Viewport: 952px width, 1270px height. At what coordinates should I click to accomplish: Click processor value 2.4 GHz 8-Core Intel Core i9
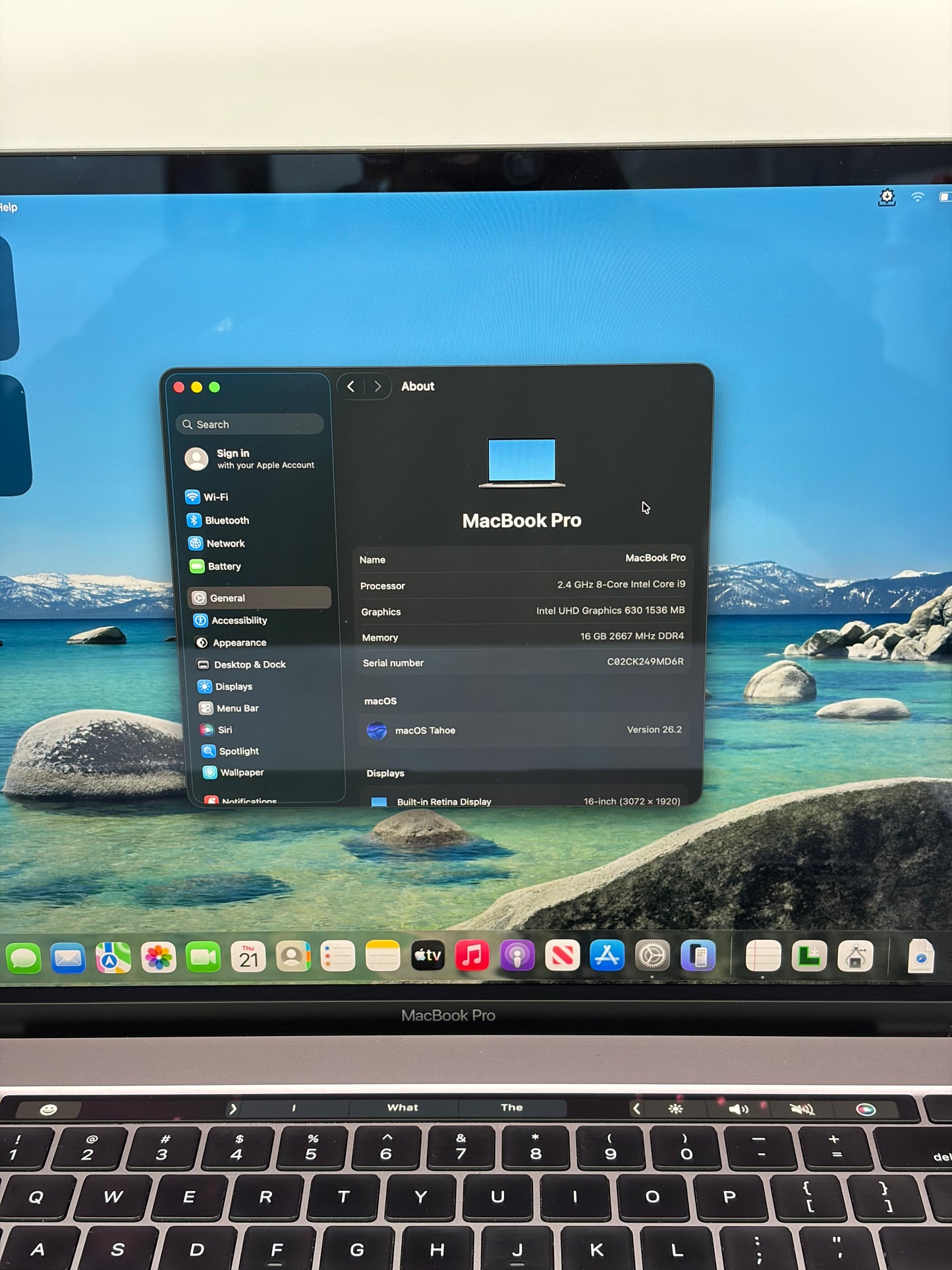pyautogui.click(x=621, y=584)
